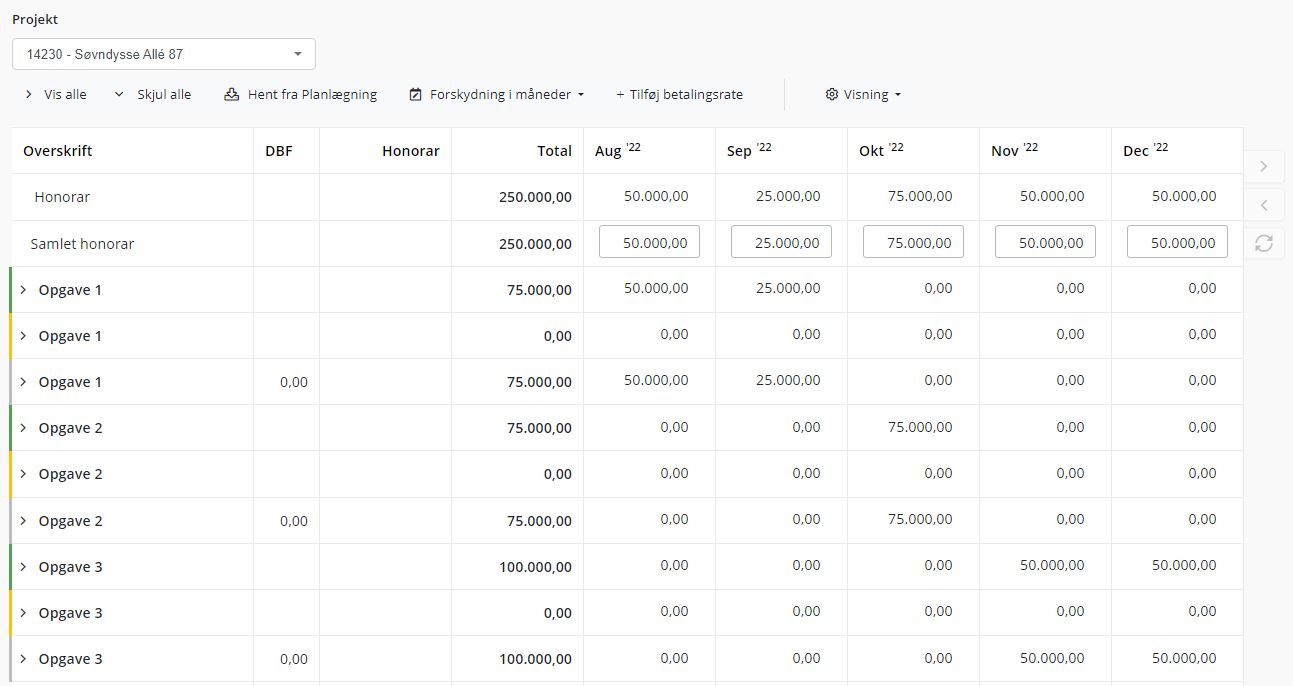1293x686 pixels.
Task: Click the refresh icon beside the table
Action: click(x=1264, y=243)
